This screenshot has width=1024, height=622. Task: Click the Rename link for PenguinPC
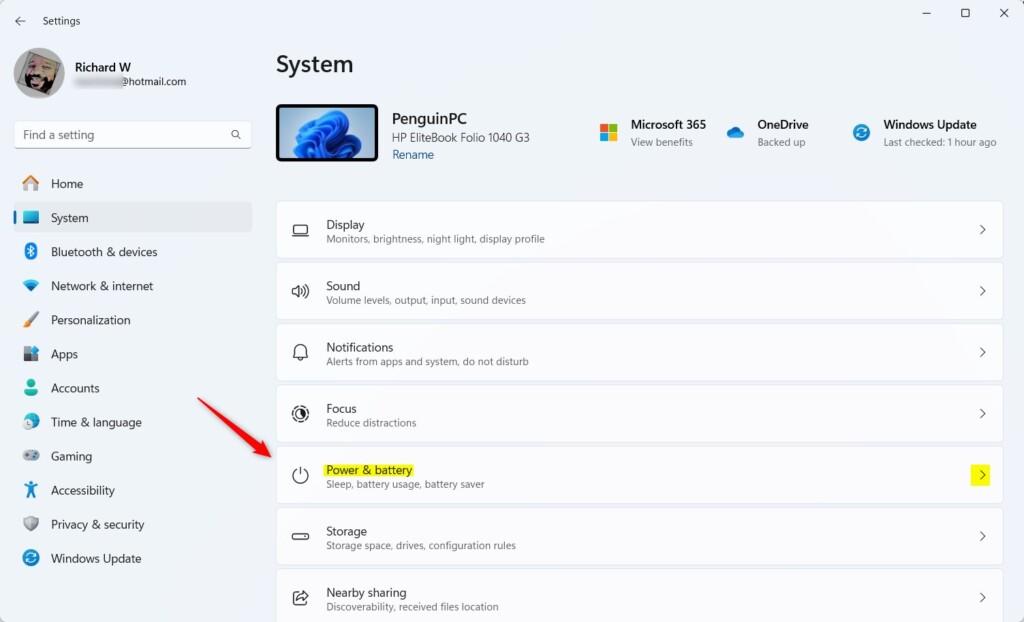(413, 155)
